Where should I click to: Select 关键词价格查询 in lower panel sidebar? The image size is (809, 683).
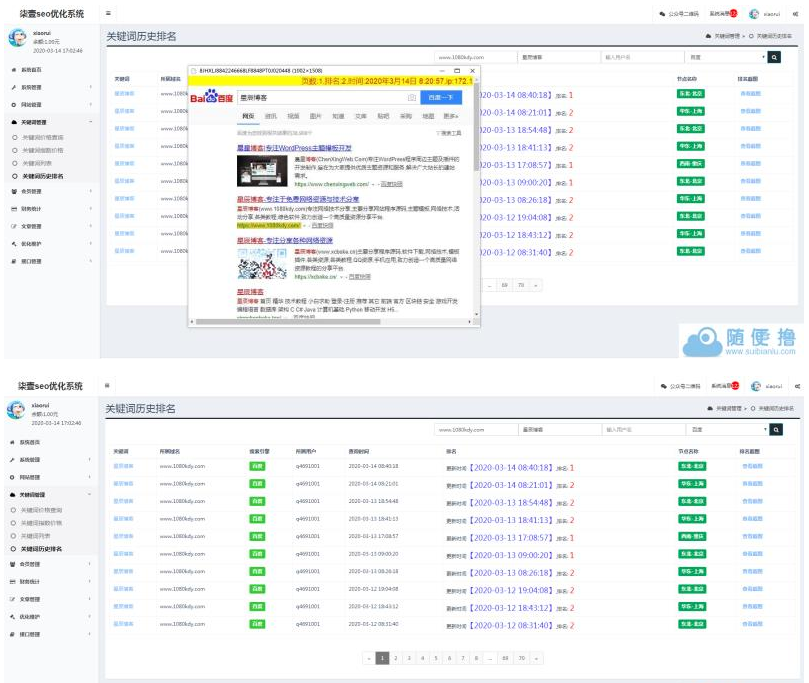click(x=43, y=510)
